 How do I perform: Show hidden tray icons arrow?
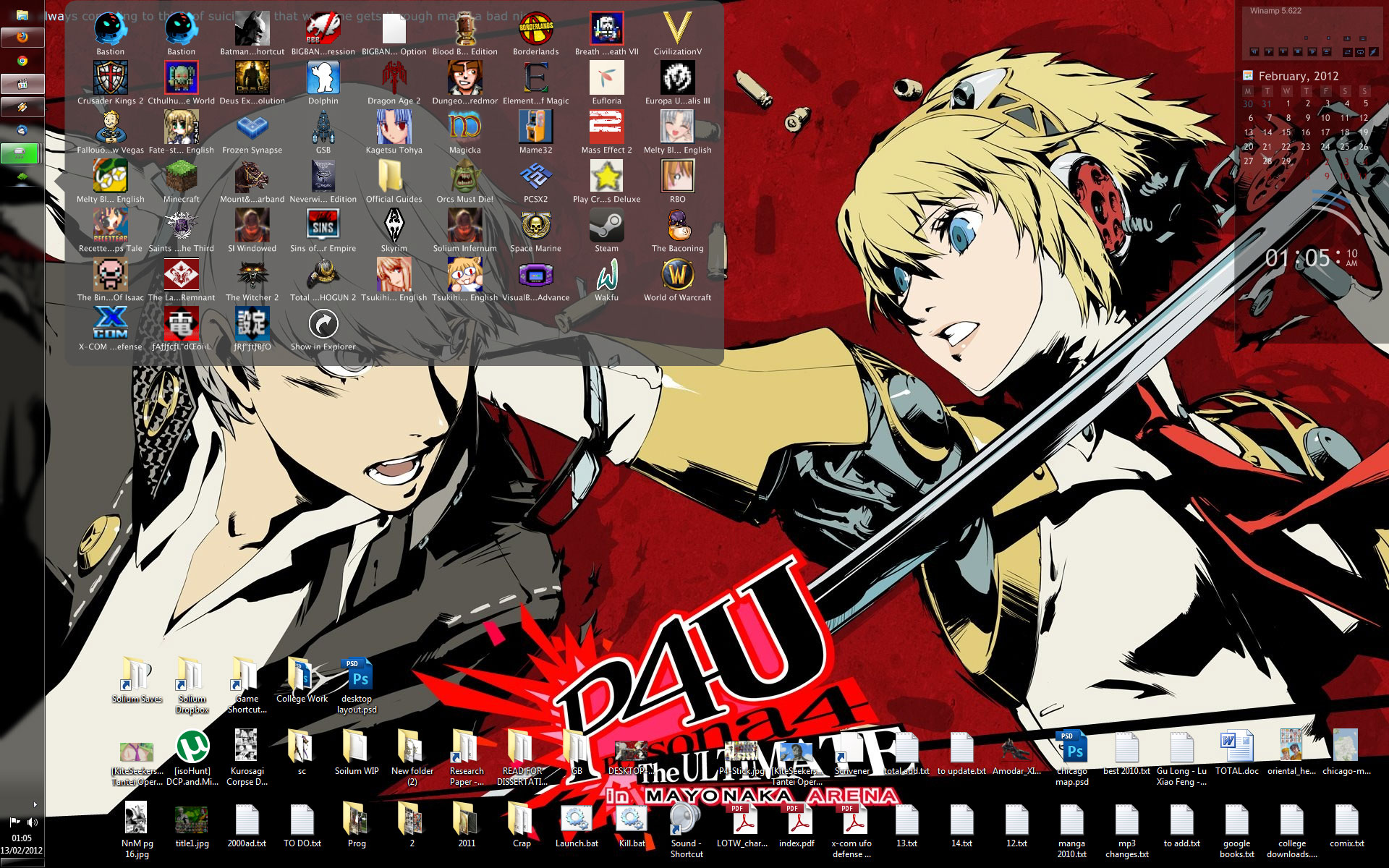(x=35, y=804)
